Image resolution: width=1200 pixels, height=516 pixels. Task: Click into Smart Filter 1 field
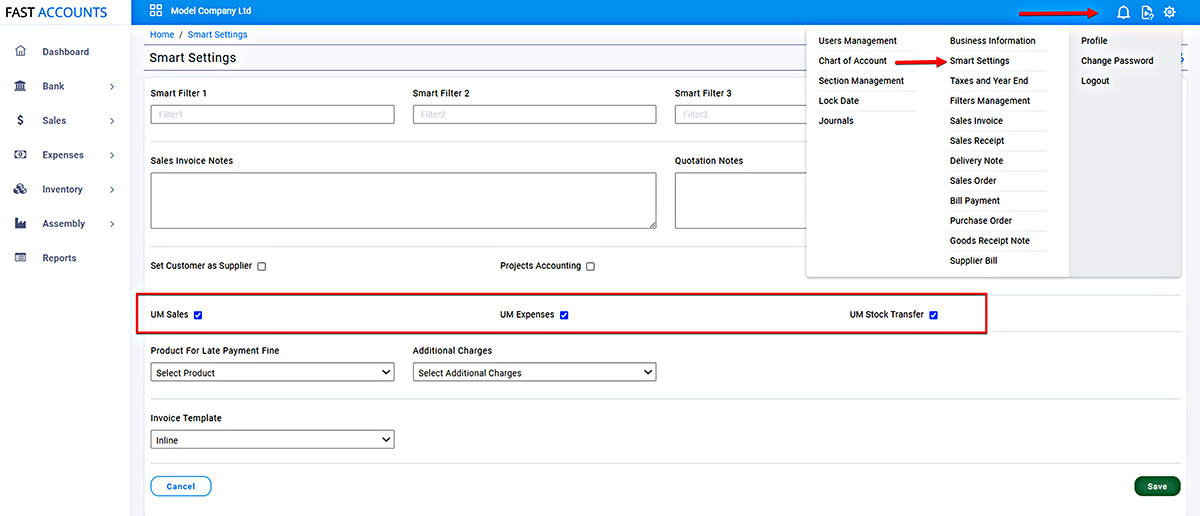272,114
